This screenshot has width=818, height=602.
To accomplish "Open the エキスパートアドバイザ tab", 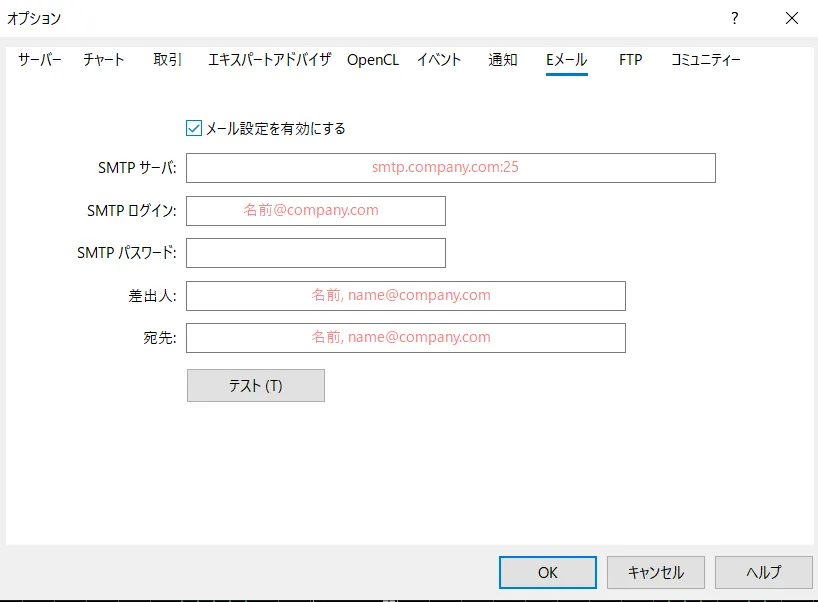I will 268,60.
